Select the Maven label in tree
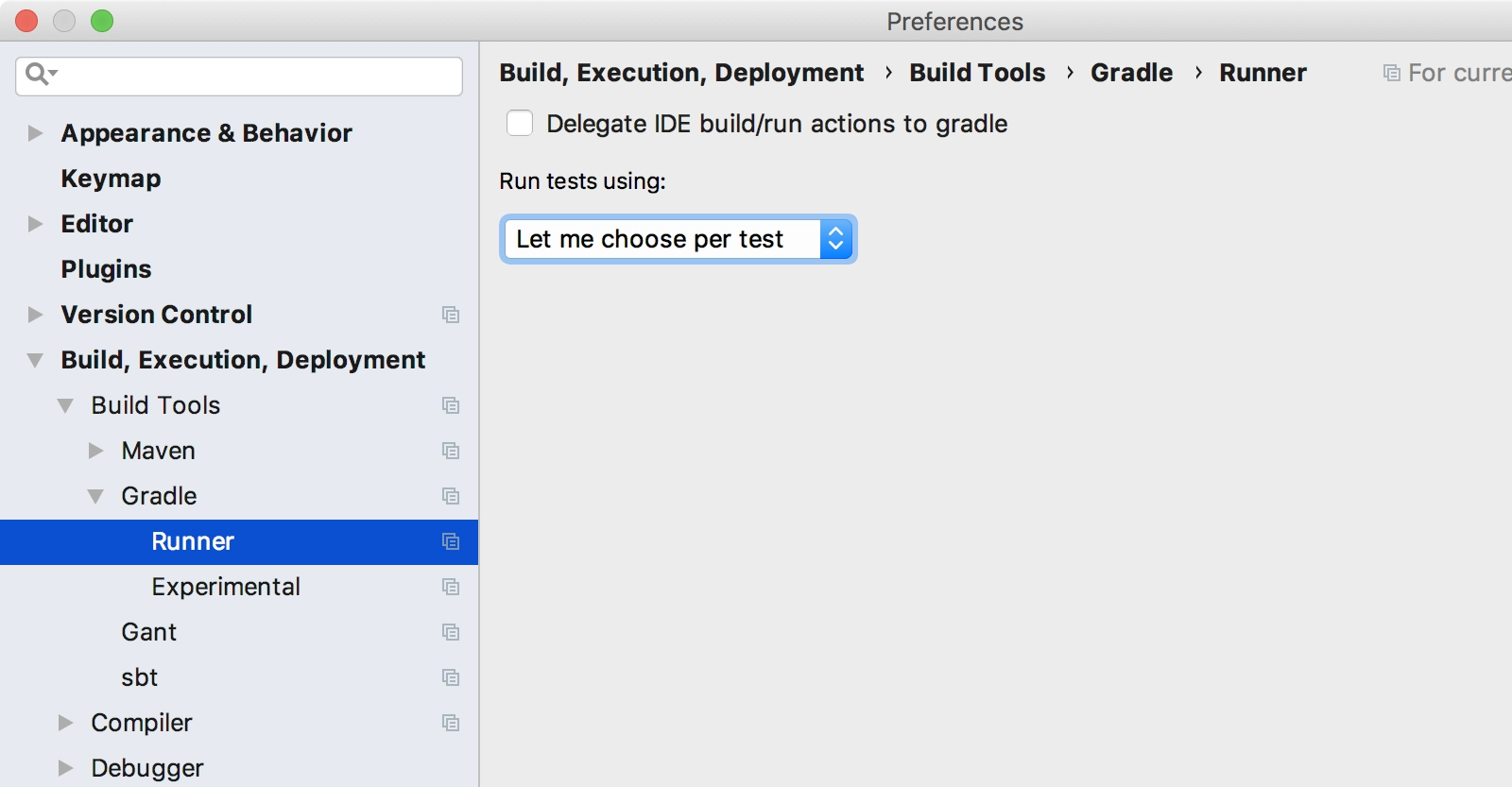The image size is (1512, 787). pyautogui.click(x=158, y=451)
